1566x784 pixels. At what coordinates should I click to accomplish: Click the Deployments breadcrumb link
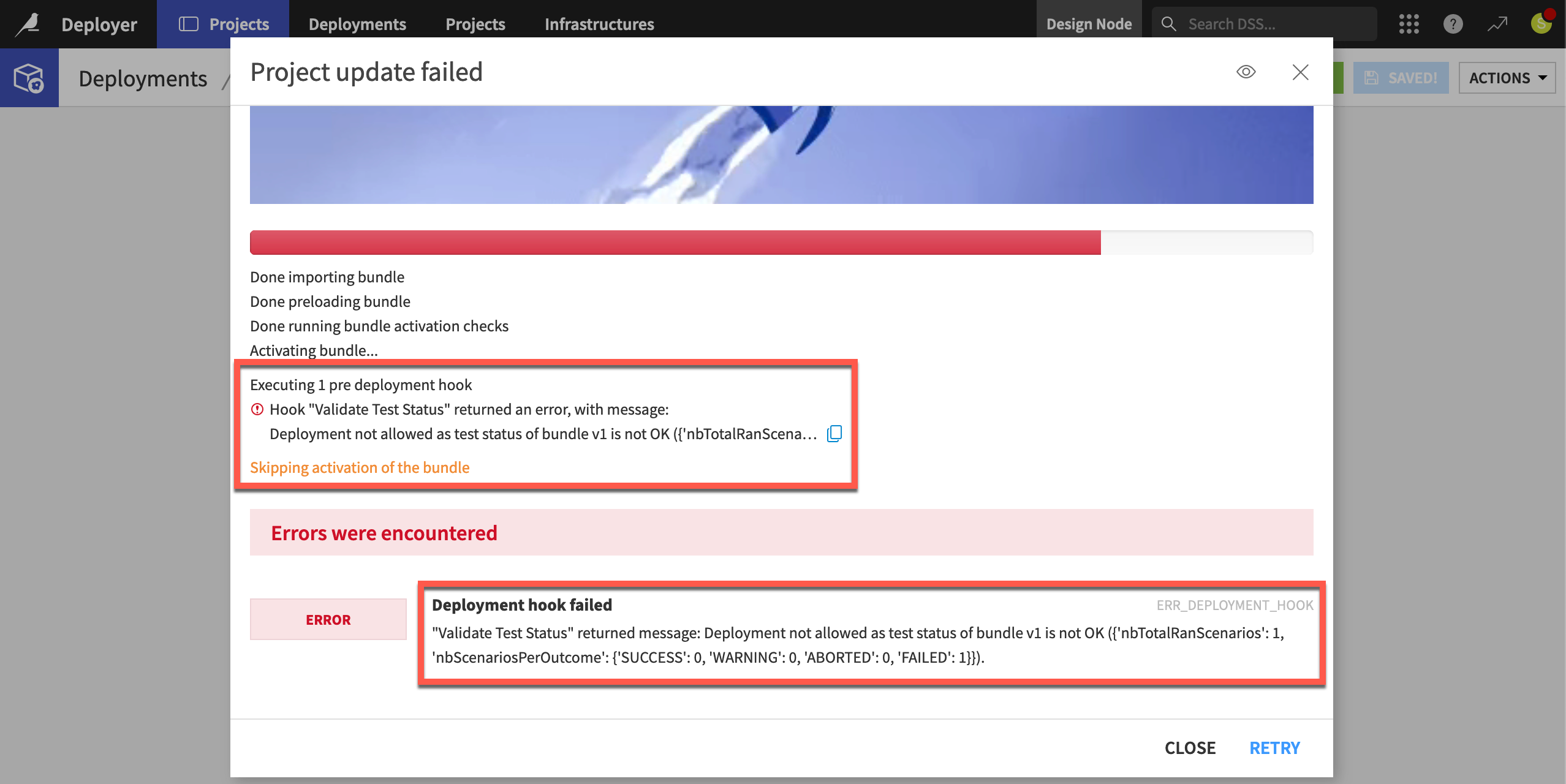click(143, 77)
